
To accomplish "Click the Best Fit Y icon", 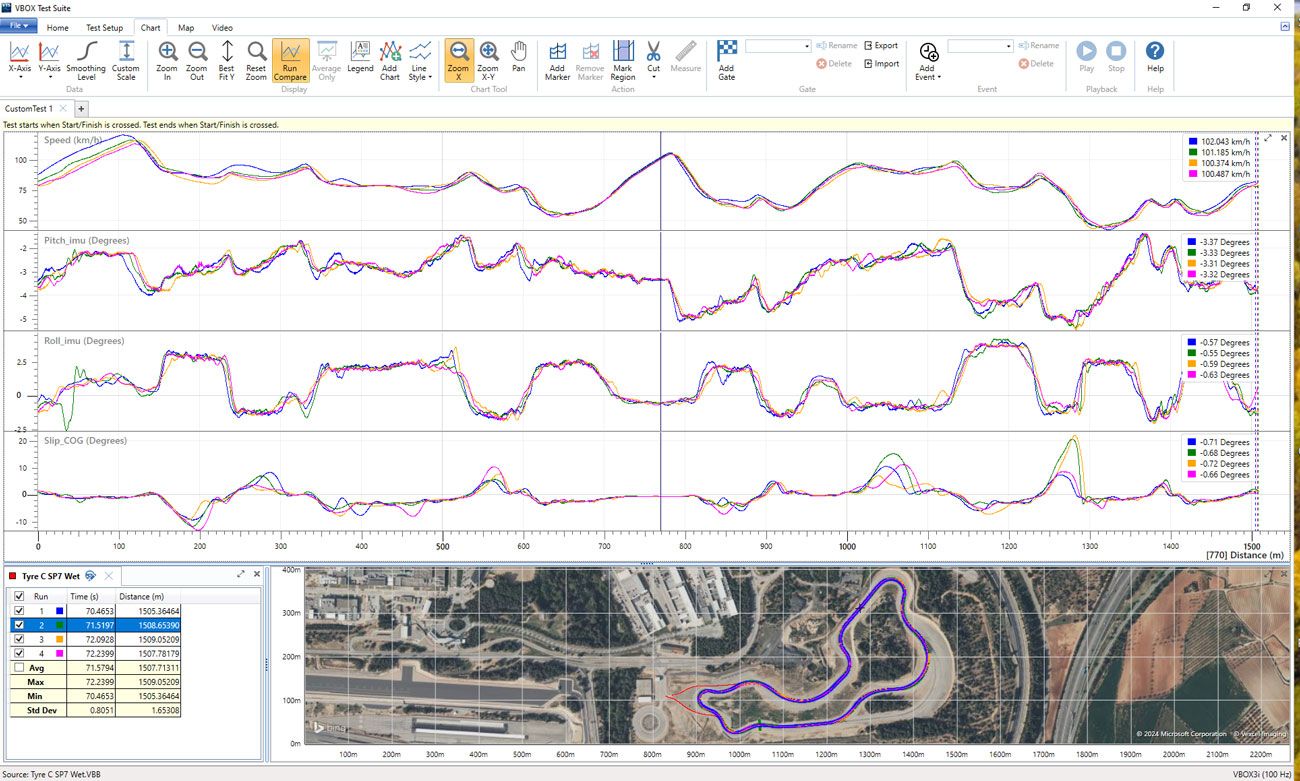I will (x=227, y=60).
